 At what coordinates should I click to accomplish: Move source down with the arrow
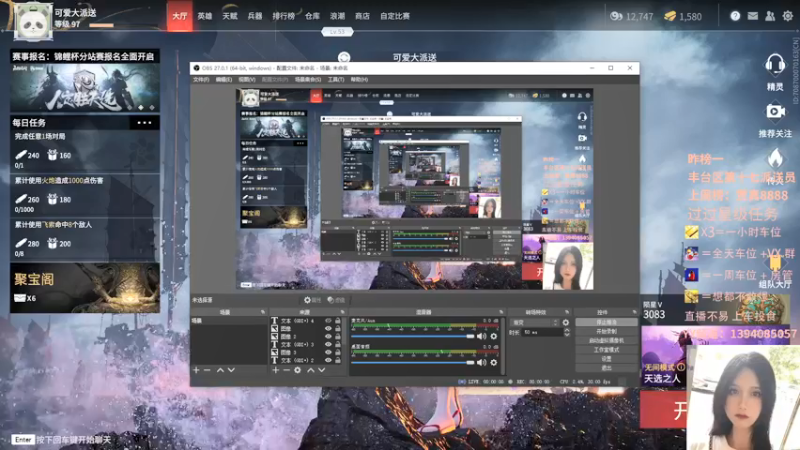(321, 370)
